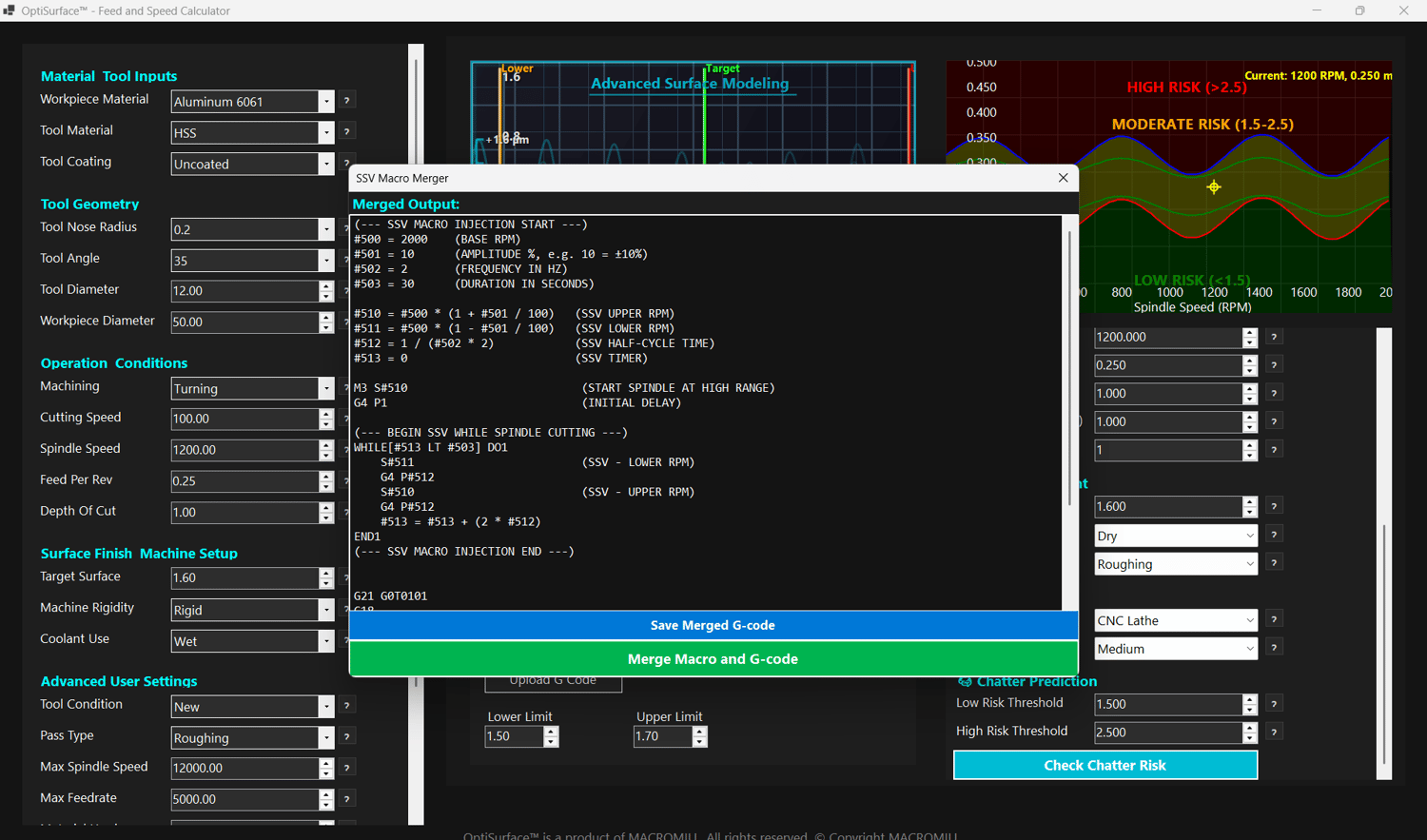Increase the Upper Limit spinner value

700,732
